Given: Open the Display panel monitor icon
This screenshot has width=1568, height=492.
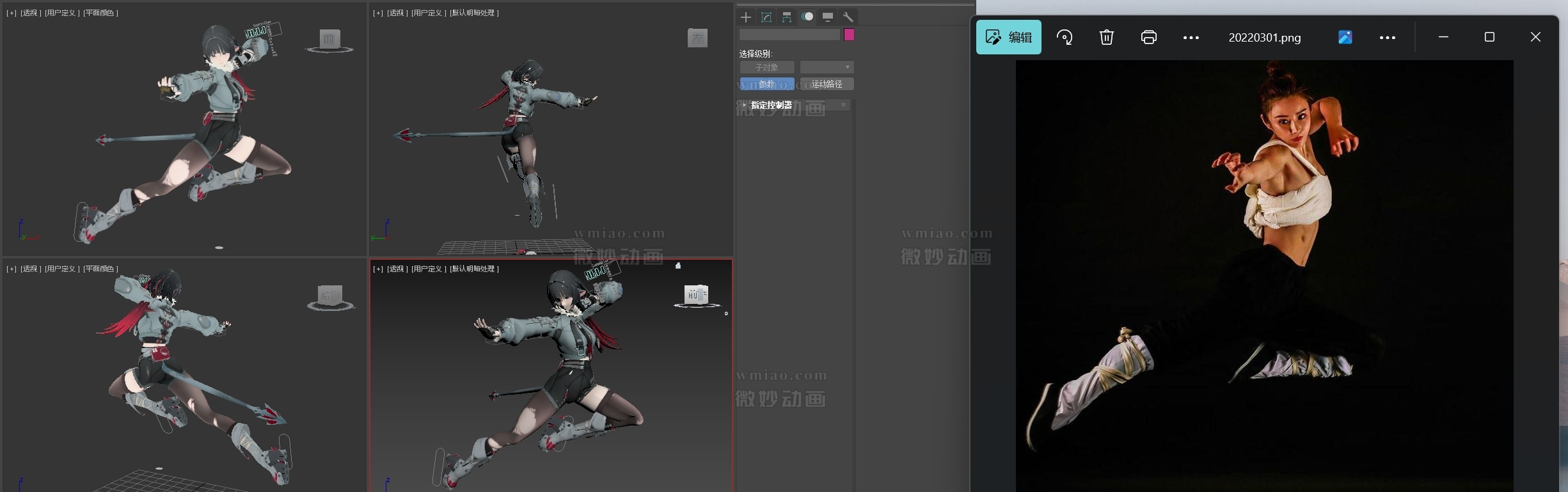Looking at the screenshot, I should (x=828, y=17).
